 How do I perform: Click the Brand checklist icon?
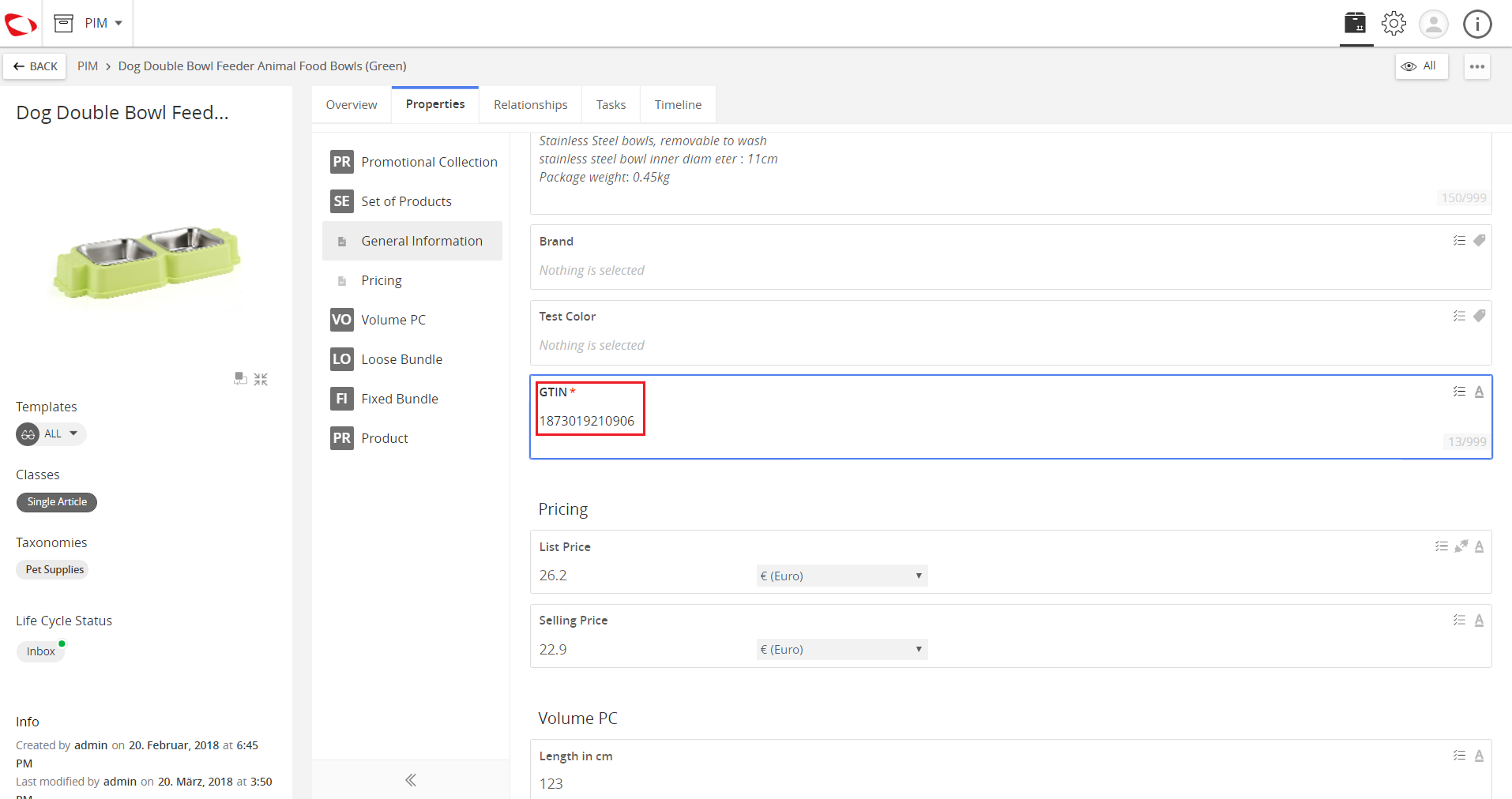pos(1459,241)
